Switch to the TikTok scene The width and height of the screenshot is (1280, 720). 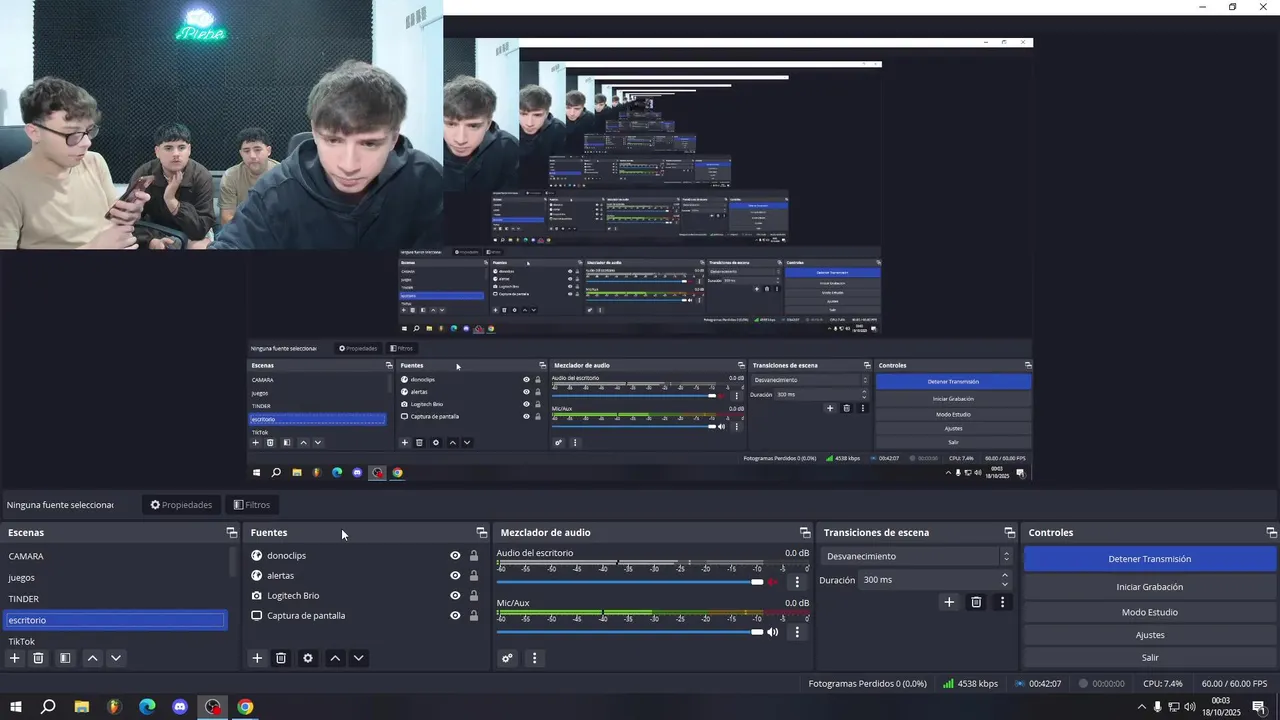click(115, 641)
